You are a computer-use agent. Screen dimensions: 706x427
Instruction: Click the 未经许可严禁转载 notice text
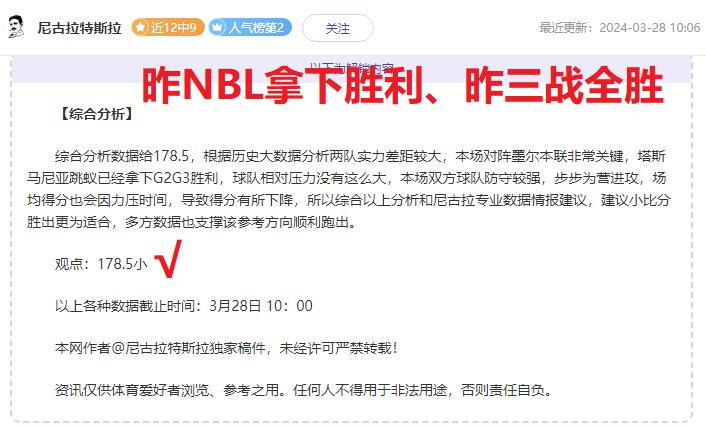338,348
